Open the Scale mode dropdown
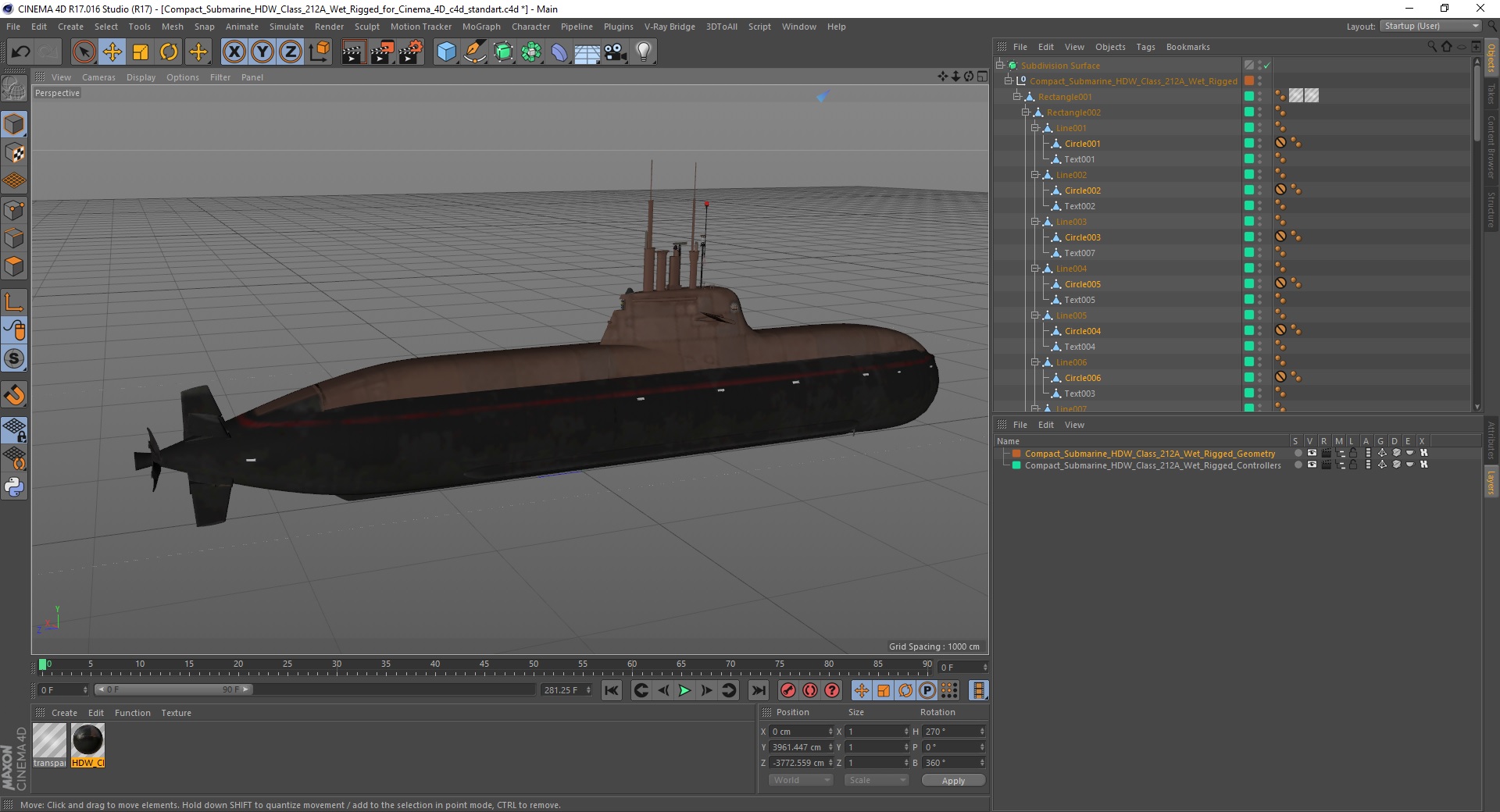The width and height of the screenshot is (1500, 812). pos(877,780)
